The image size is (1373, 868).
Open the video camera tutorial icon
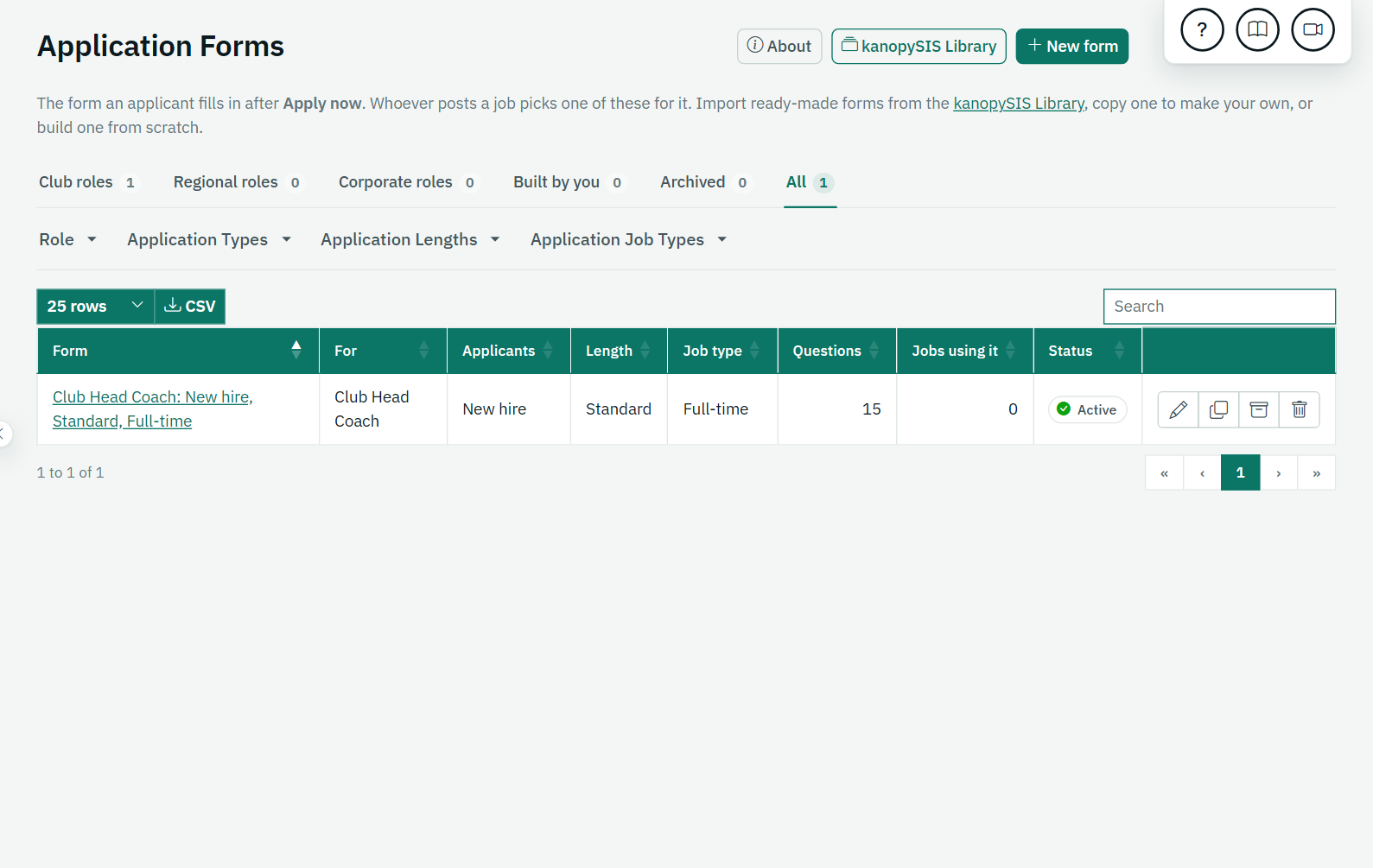(x=1313, y=29)
